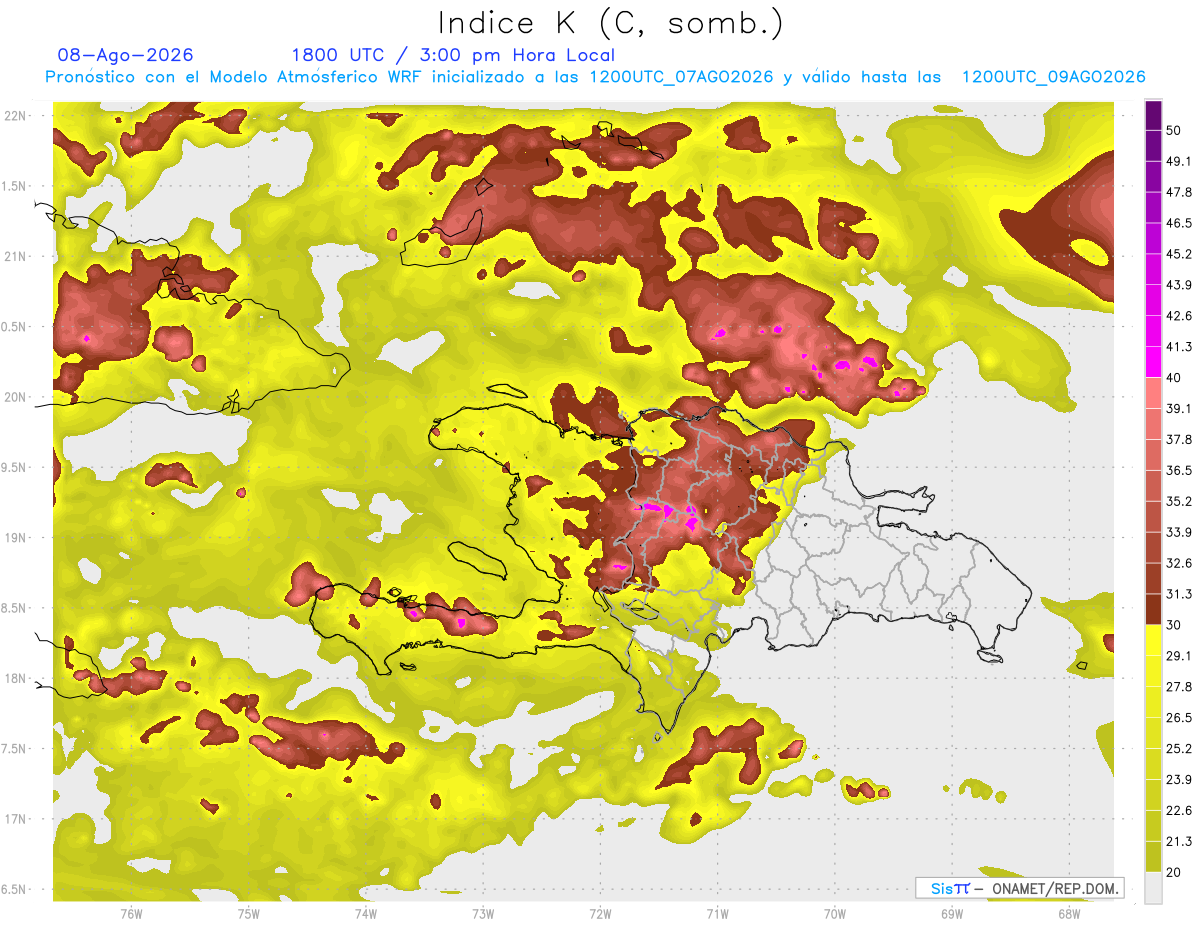Viewport: 1200px width, 927px height.
Task: Click the '70W' longitude axis label
Action: (x=835, y=914)
